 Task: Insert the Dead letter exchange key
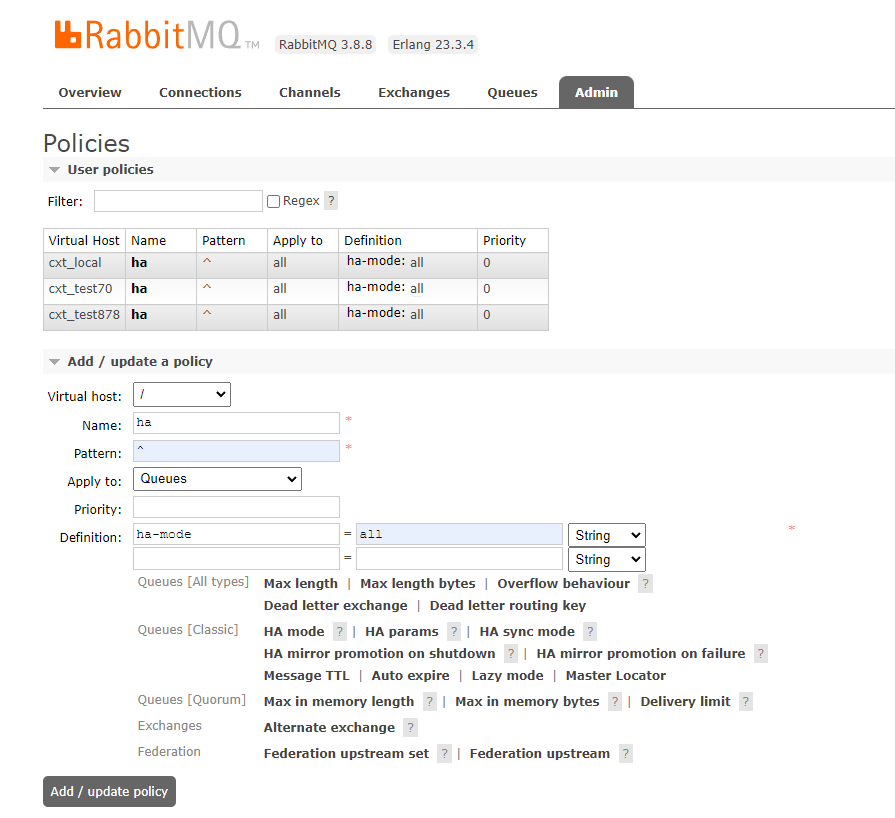pos(336,605)
